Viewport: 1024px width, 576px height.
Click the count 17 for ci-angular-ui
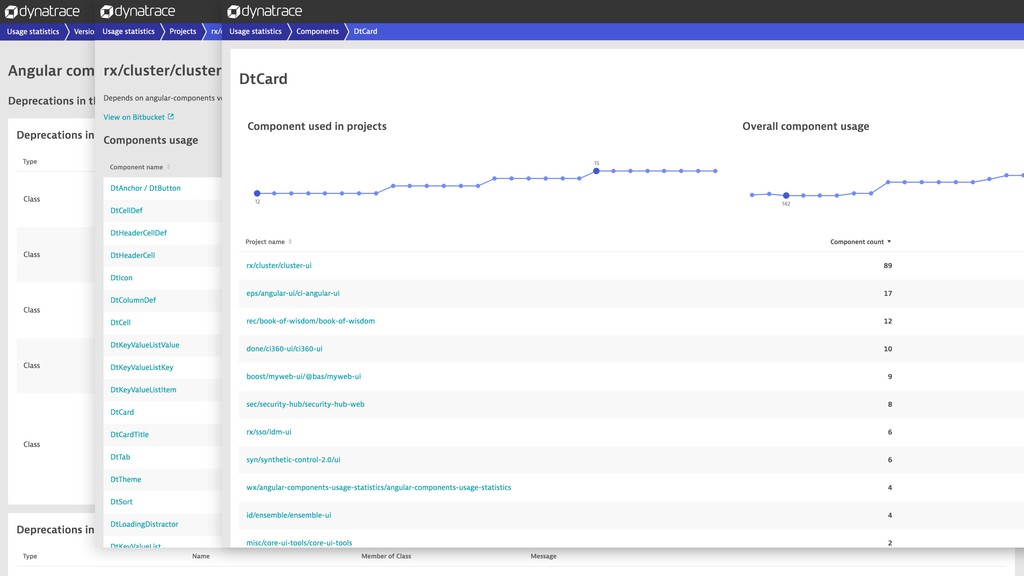(888, 293)
